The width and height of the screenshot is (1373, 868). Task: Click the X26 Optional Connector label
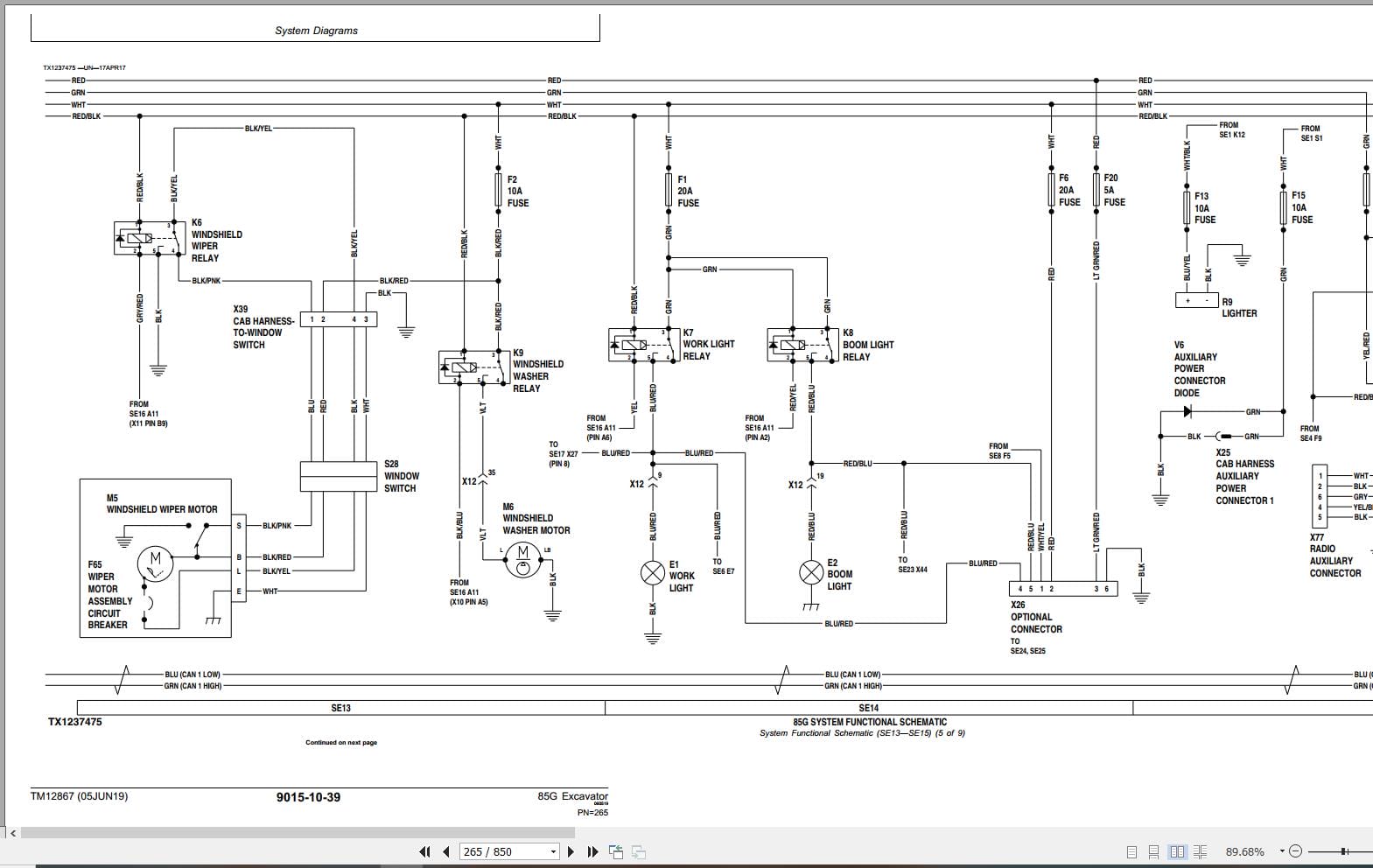coord(1036,617)
